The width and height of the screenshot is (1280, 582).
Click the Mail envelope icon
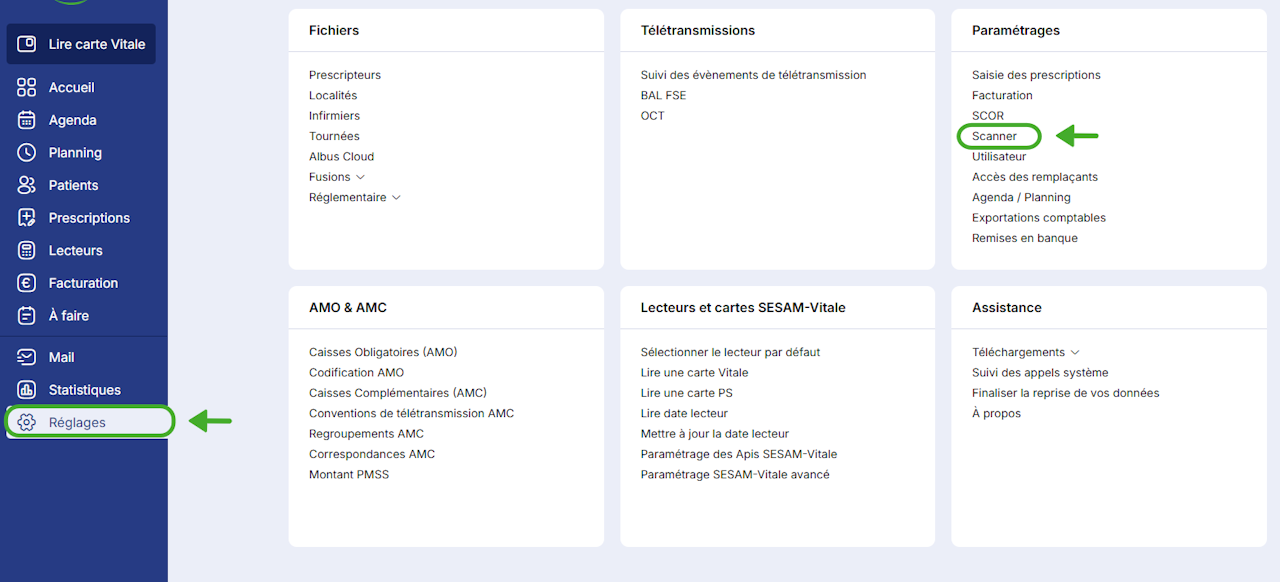[27, 357]
